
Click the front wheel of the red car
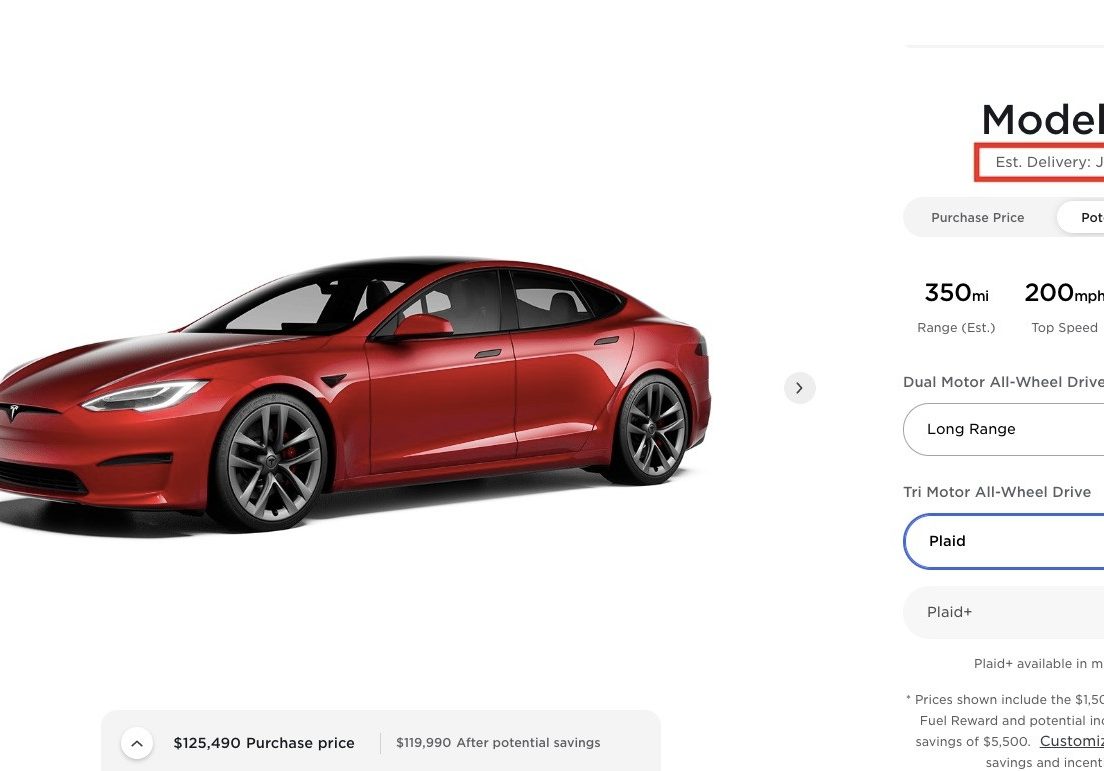pos(270,462)
